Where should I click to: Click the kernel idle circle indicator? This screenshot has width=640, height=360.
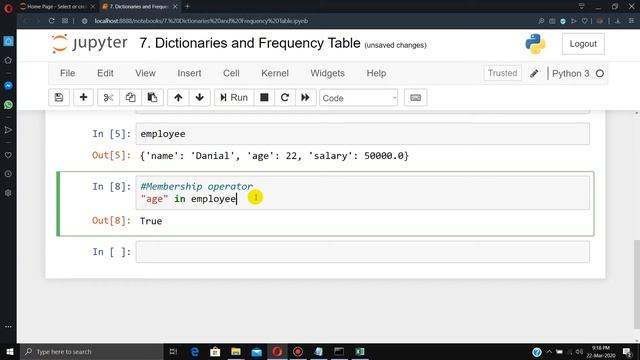click(x=600, y=73)
